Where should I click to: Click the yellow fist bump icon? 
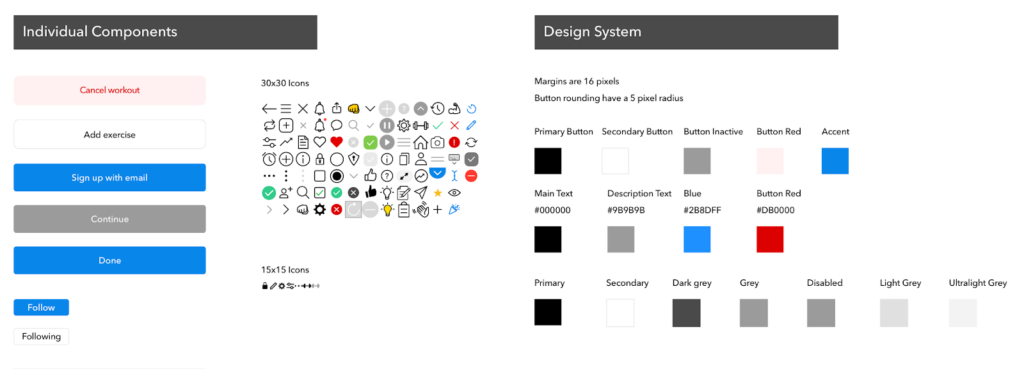(353, 108)
